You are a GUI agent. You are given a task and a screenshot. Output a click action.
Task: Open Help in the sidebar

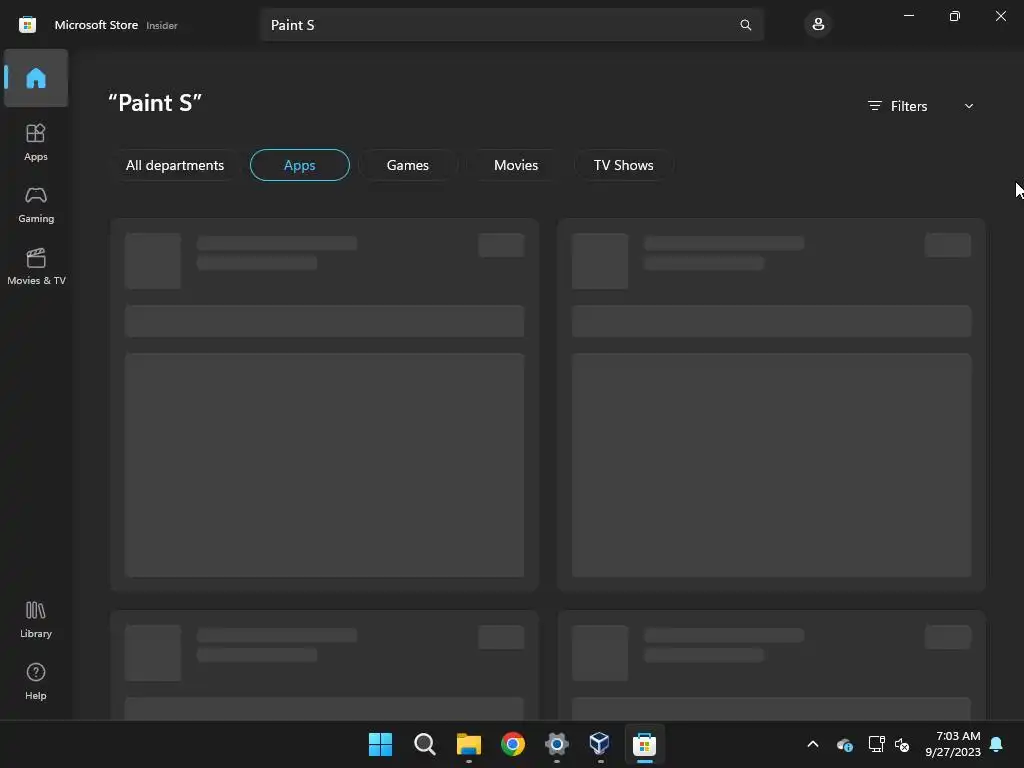click(36, 682)
